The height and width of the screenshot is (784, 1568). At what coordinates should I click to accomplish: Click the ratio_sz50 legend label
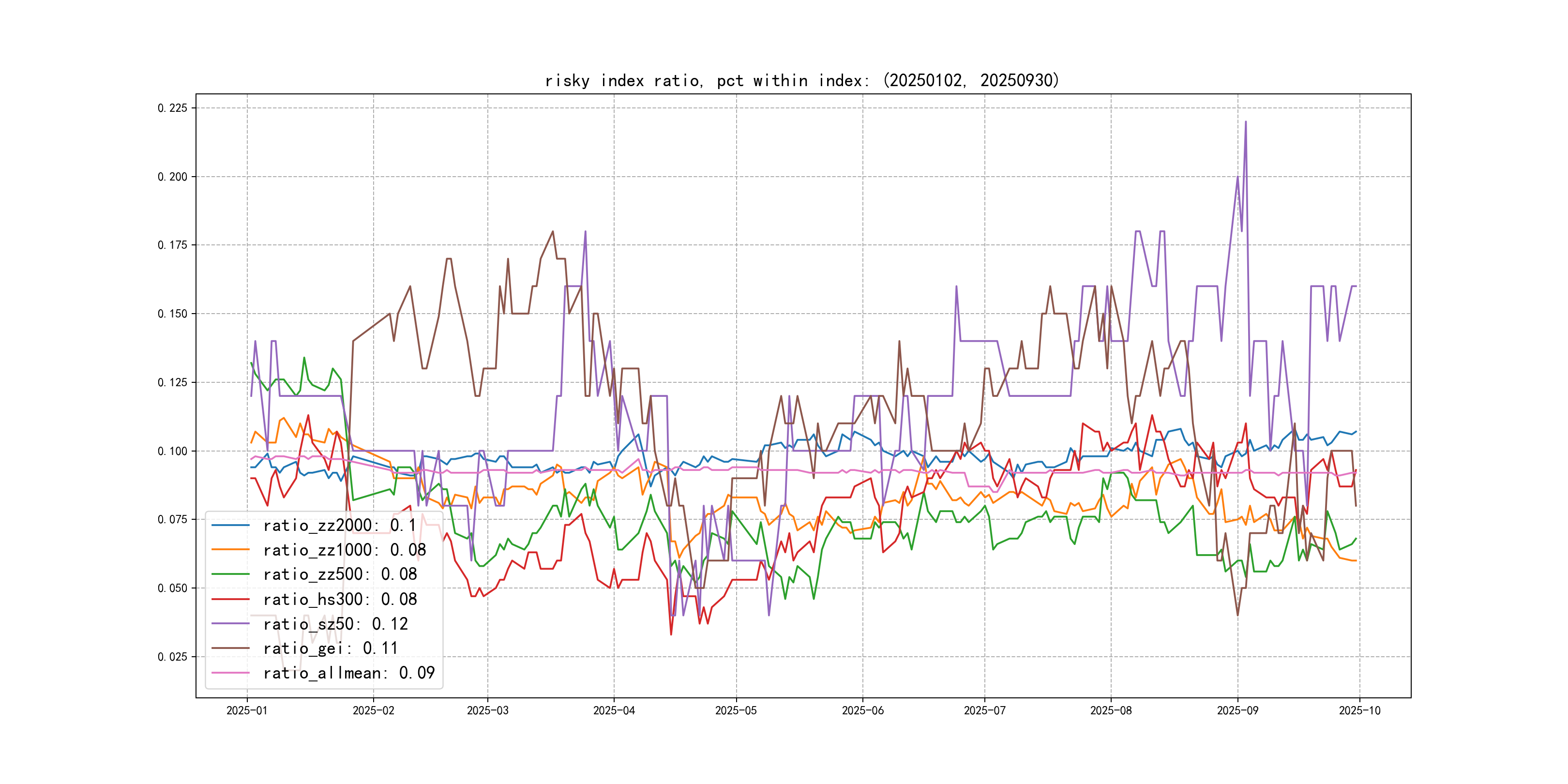[x=335, y=624]
